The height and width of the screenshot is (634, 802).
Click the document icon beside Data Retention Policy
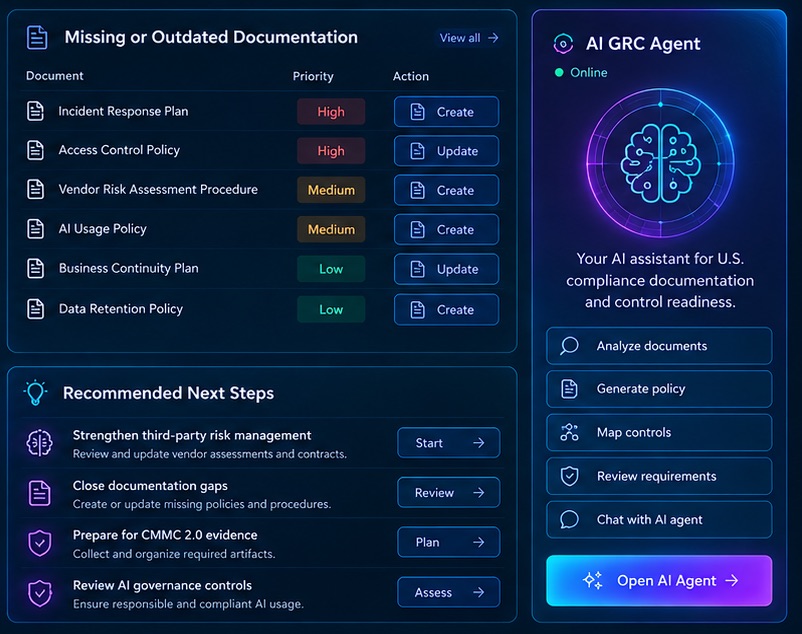coord(35,309)
